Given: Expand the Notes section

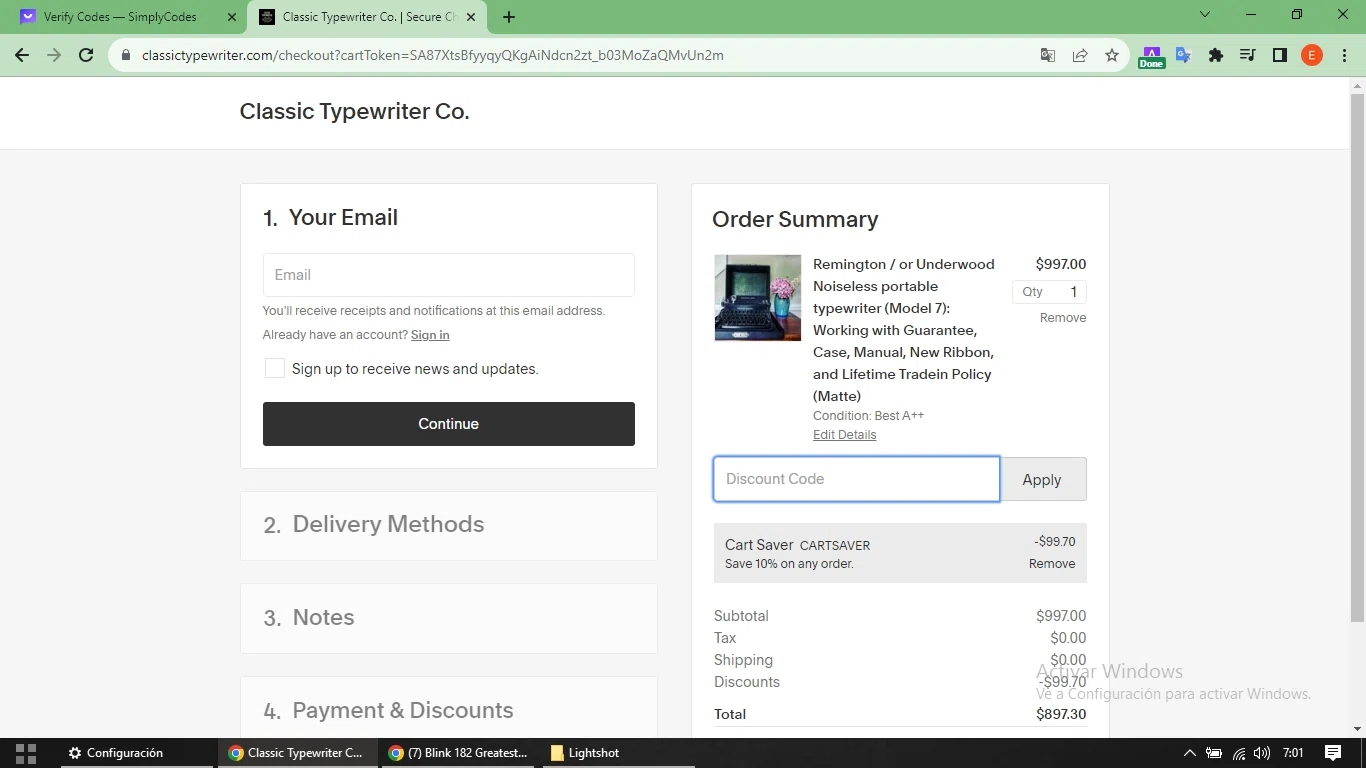Looking at the screenshot, I should (448, 618).
